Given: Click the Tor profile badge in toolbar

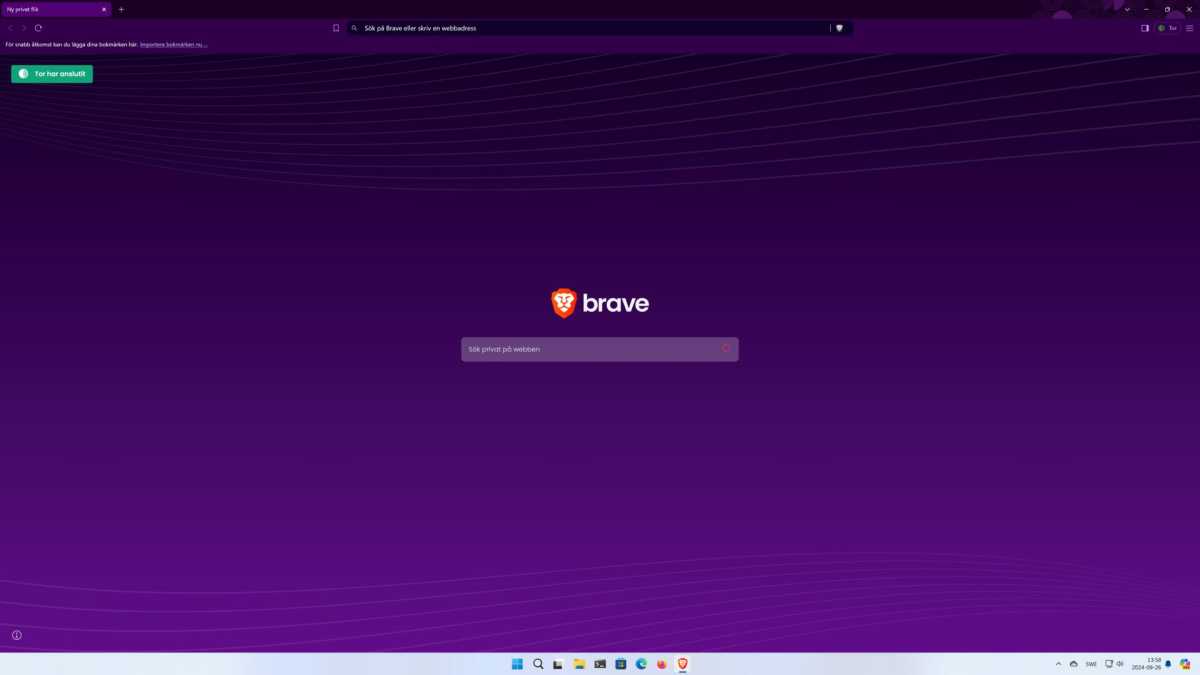Looking at the screenshot, I should click(1167, 27).
